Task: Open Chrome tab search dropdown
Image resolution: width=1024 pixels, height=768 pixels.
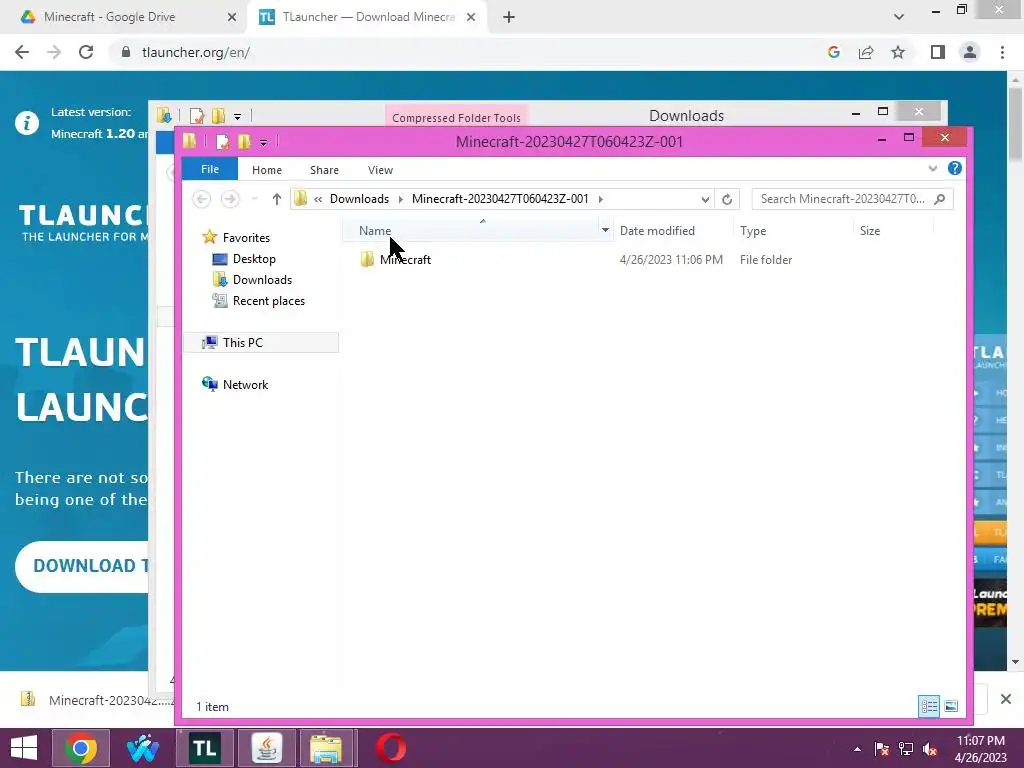Action: tap(899, 17)
